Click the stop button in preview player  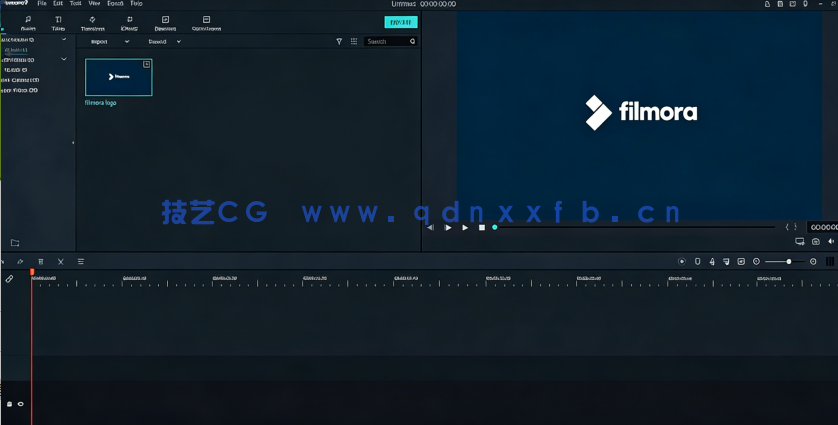point(481,228)
